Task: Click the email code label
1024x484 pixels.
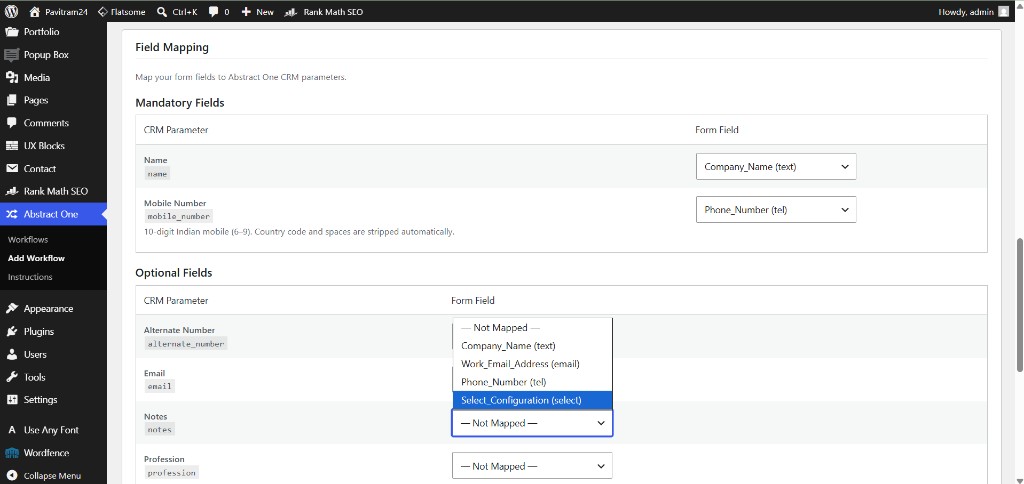Action: (x=159, y=386)
